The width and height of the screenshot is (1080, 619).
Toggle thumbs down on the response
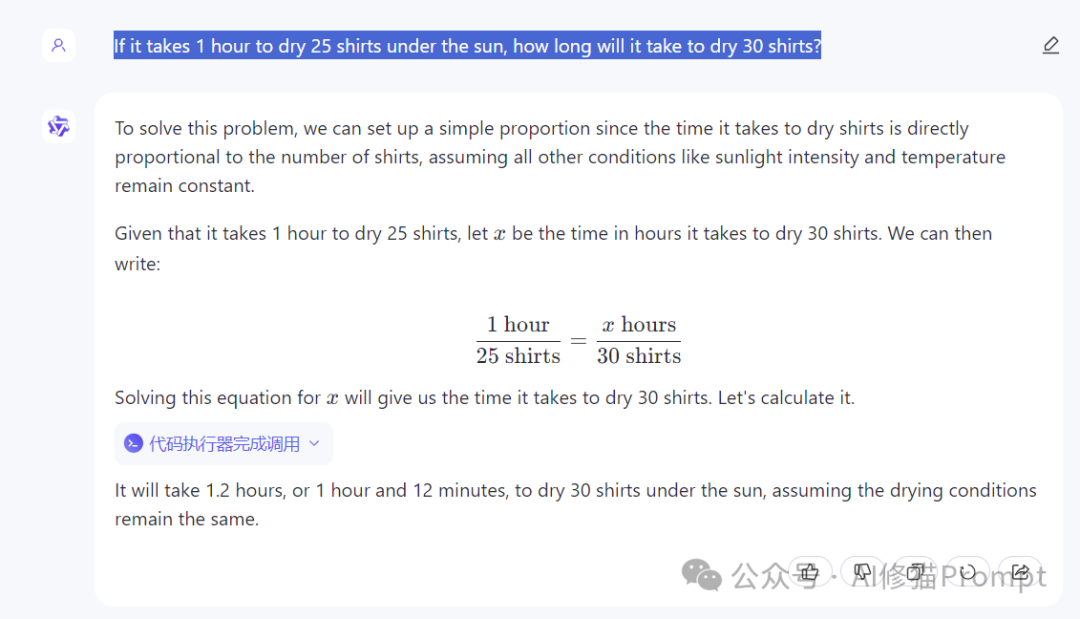pyautogui.click(x=862, y=573)
